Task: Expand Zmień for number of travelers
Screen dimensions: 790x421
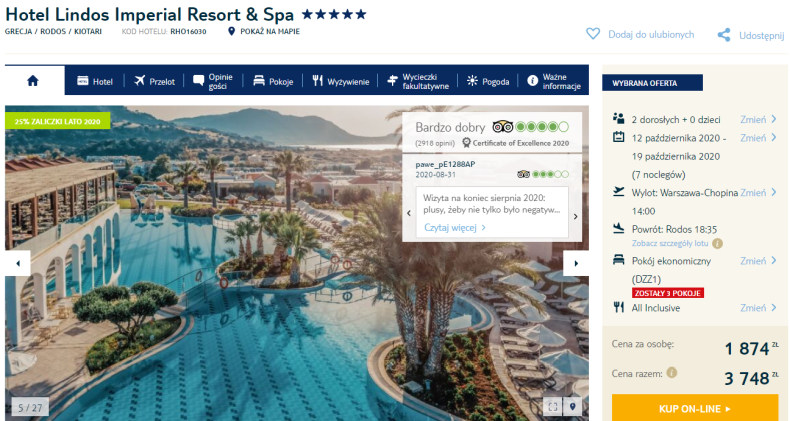Action: [758, 120]
